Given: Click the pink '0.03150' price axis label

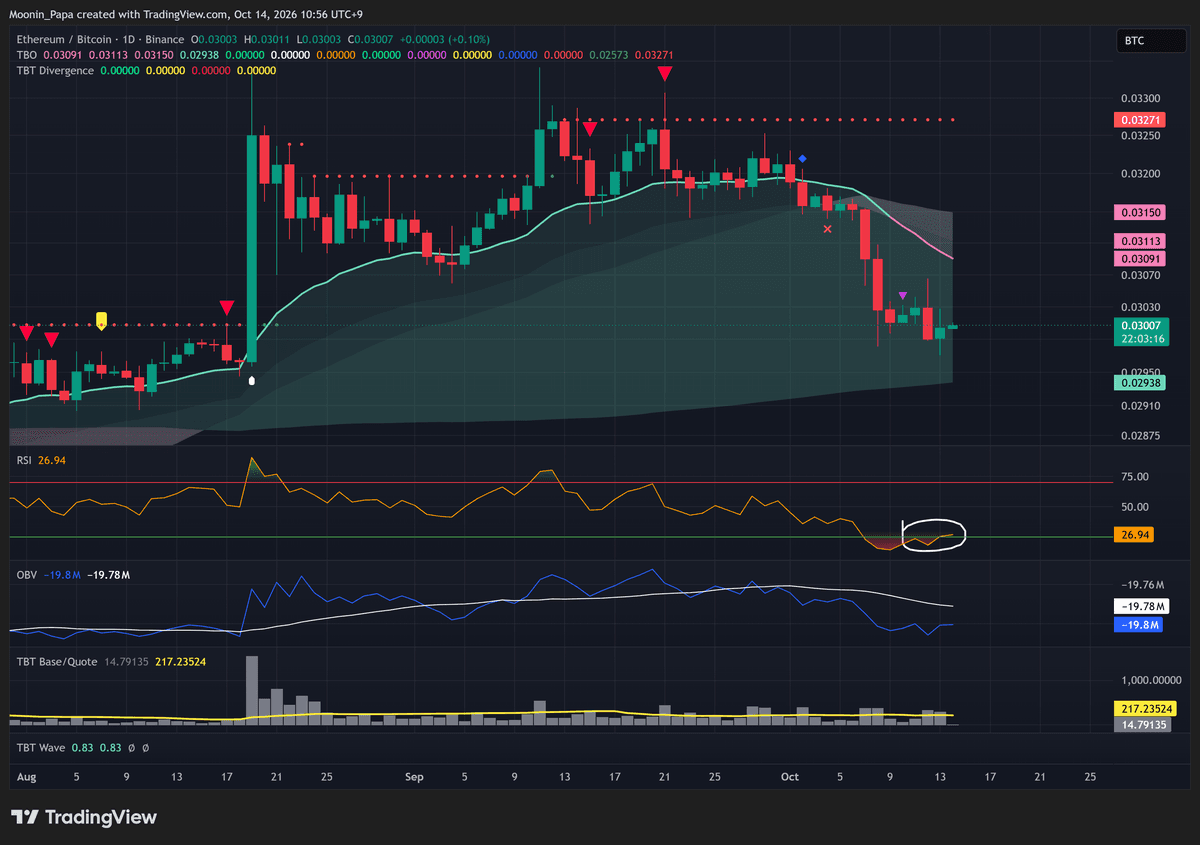Looking at the screenshot, I should [1140, 213].
